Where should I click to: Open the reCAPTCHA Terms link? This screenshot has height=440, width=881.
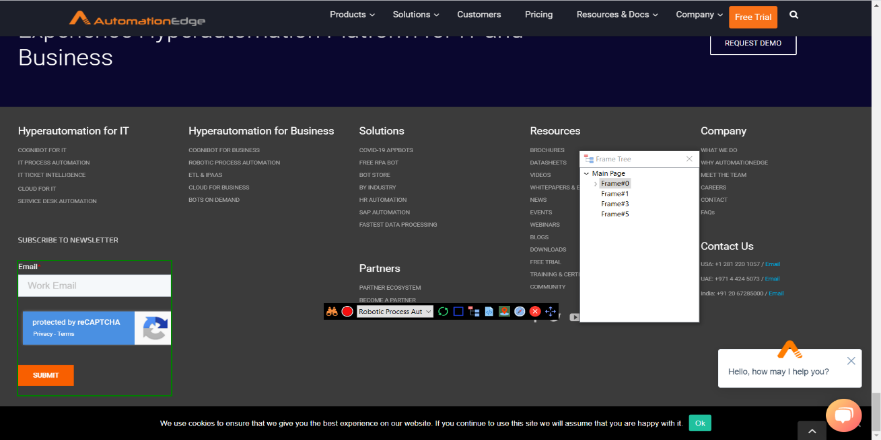(66, 334)
